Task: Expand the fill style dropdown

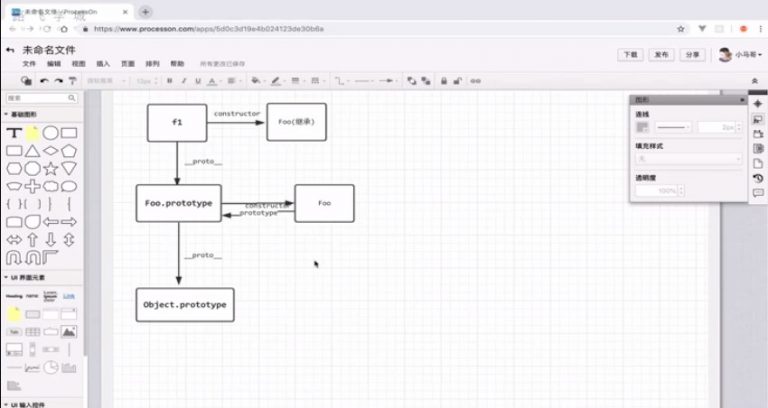Action: pos(689,158)
